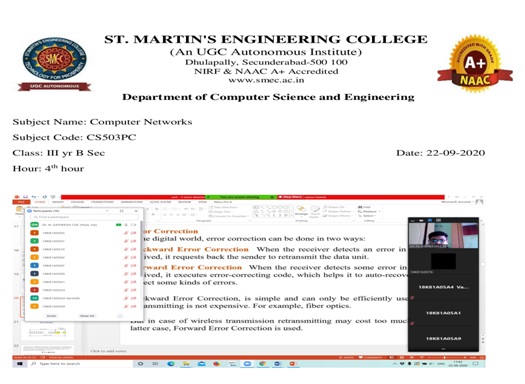Expand the Select dropdown in Editing group

coord(369,216)
